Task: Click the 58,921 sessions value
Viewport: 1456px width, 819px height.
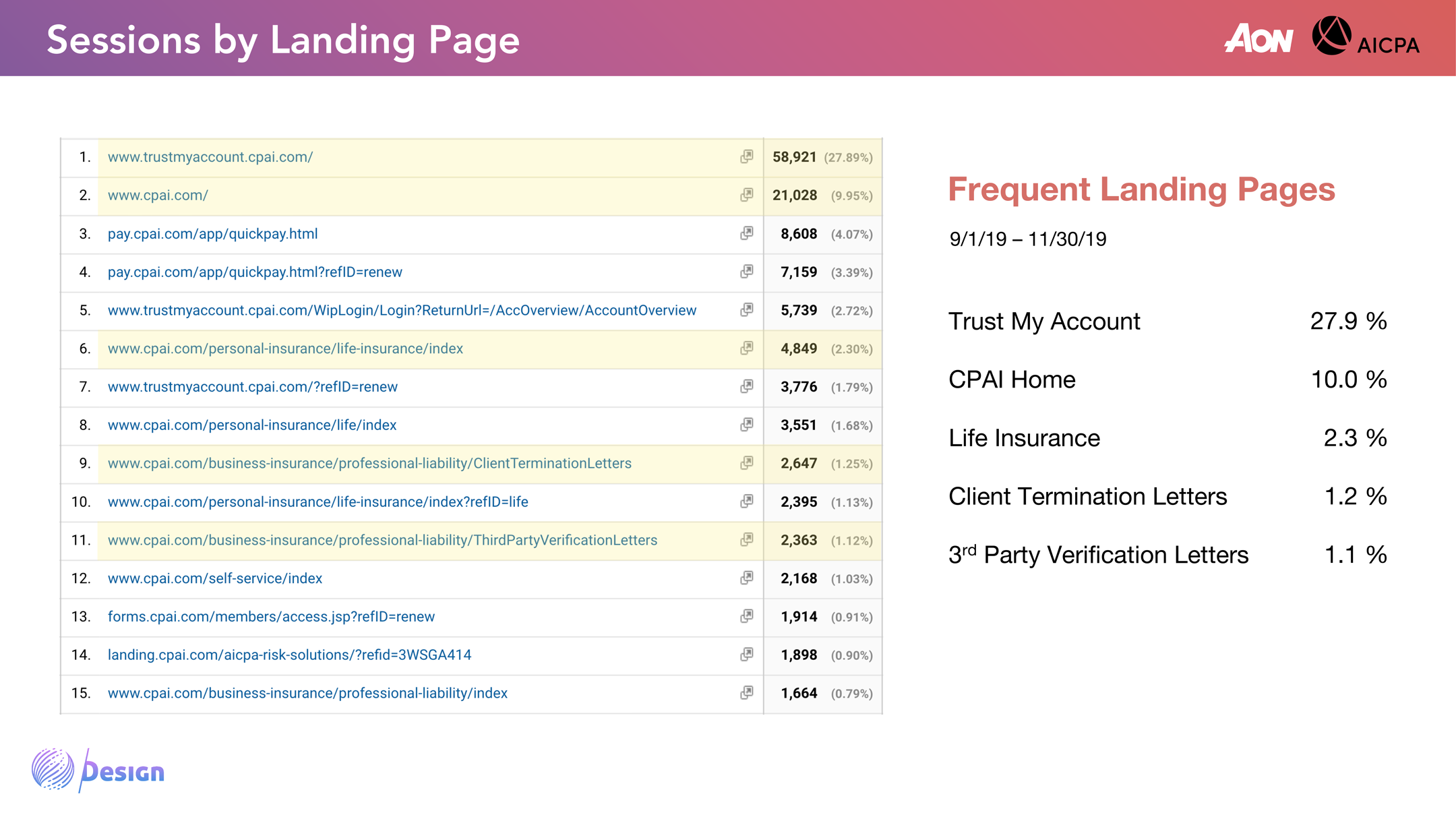Action: tap(794, 157)
